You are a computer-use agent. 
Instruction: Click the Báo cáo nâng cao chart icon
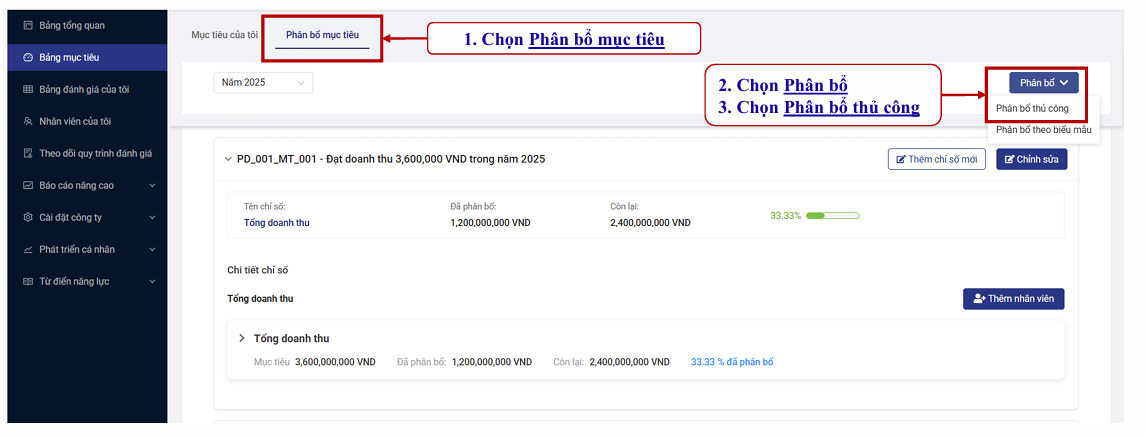tap(28, 185)
